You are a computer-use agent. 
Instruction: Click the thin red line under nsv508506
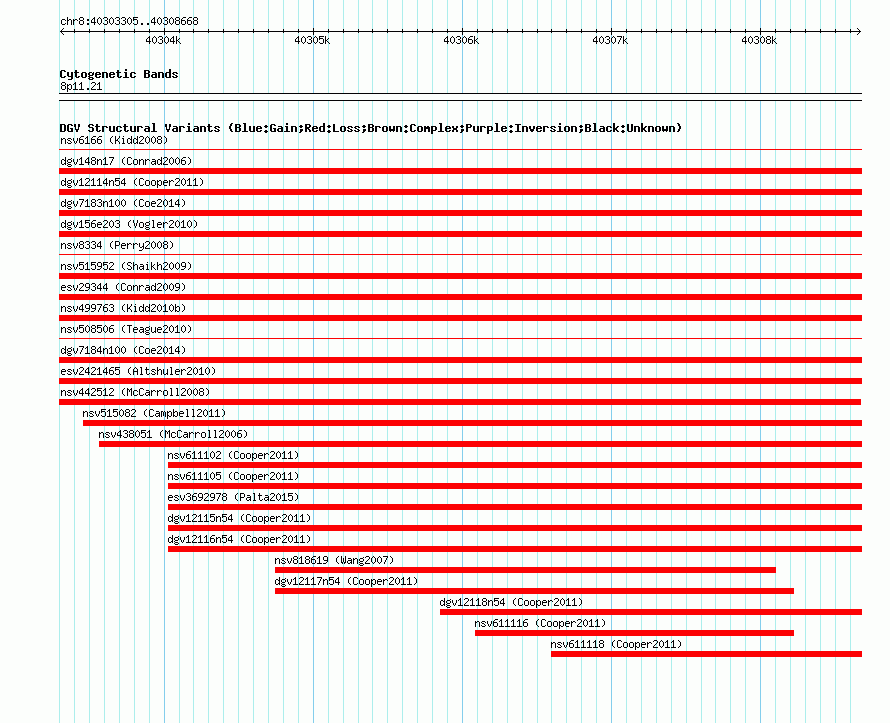460,338
